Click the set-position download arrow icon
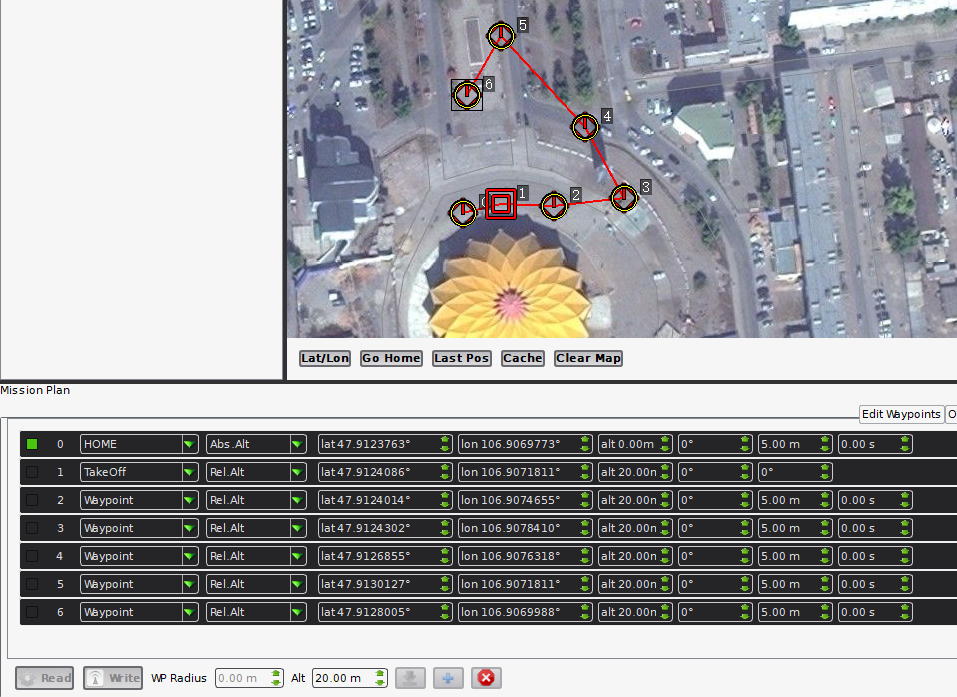 pyautogui.click(x=410, y=678)
